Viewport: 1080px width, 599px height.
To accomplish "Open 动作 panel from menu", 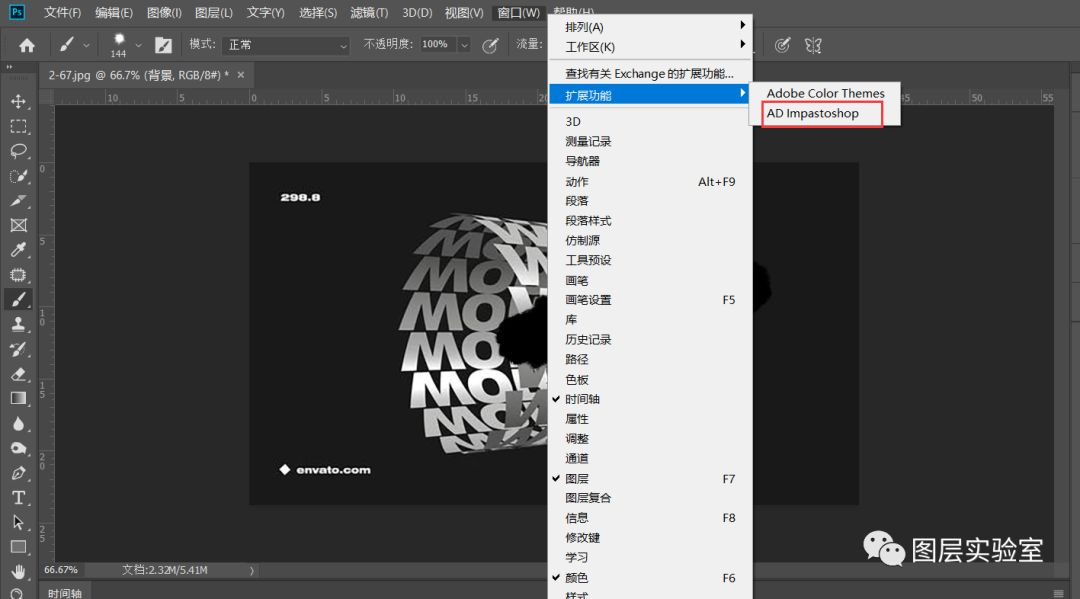I will point(650,182).
